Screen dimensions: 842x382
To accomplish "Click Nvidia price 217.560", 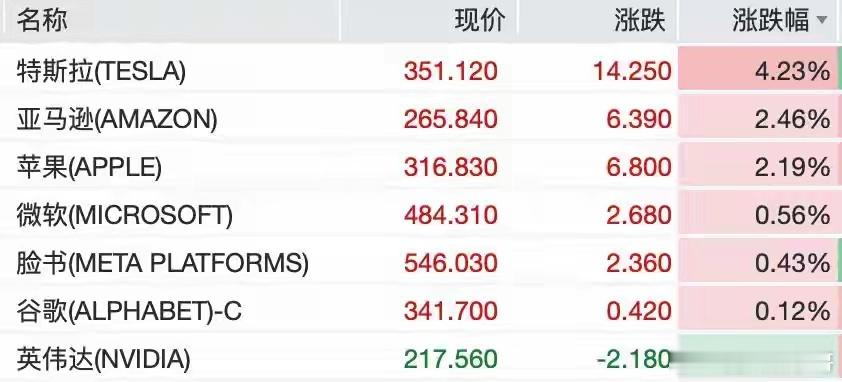I will tap(451, 359).
